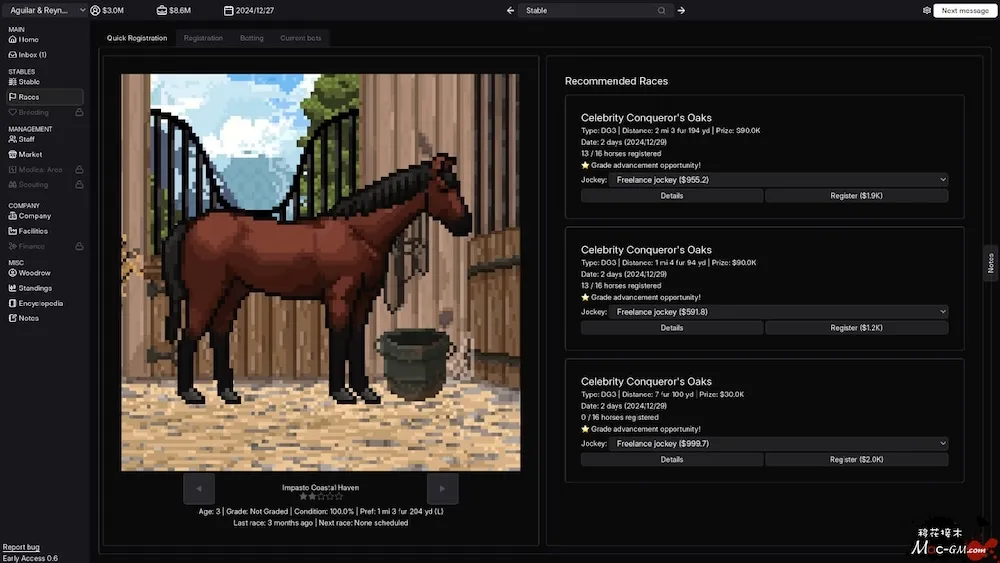Click the Medical Area lock icon
Screen dimensions: 1000x563
pos(79,170)
